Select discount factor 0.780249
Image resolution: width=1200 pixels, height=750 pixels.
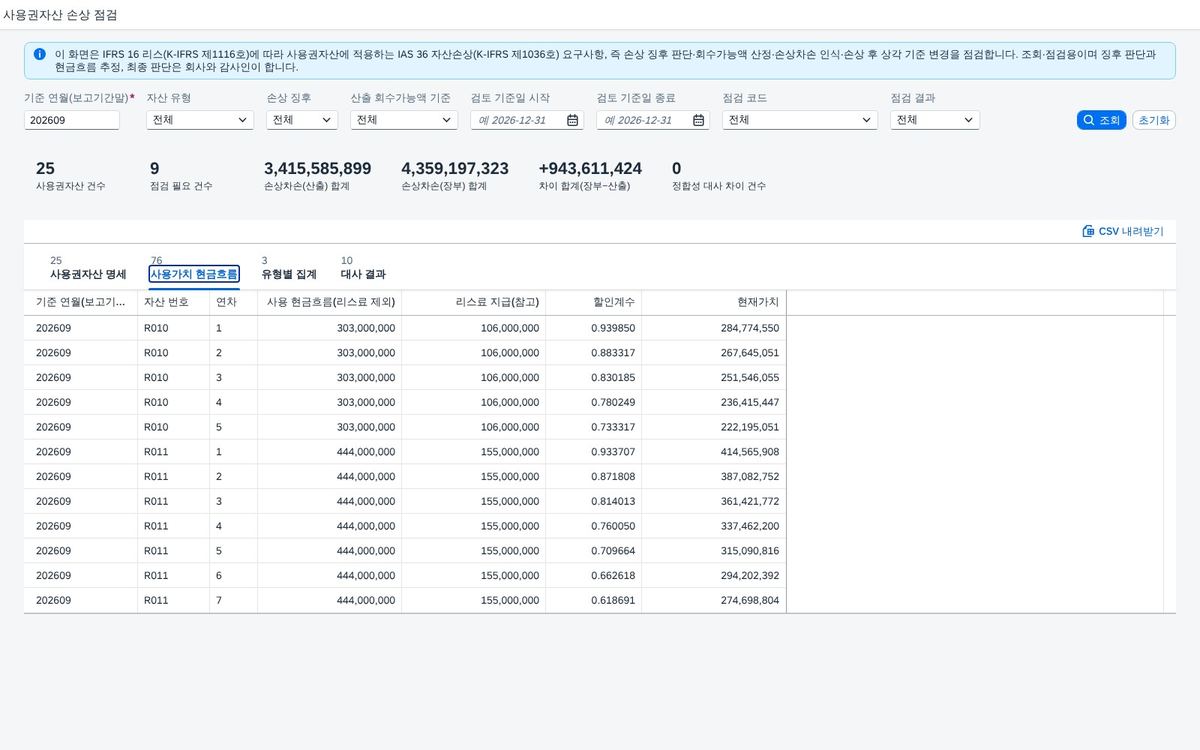pos(612,402)
